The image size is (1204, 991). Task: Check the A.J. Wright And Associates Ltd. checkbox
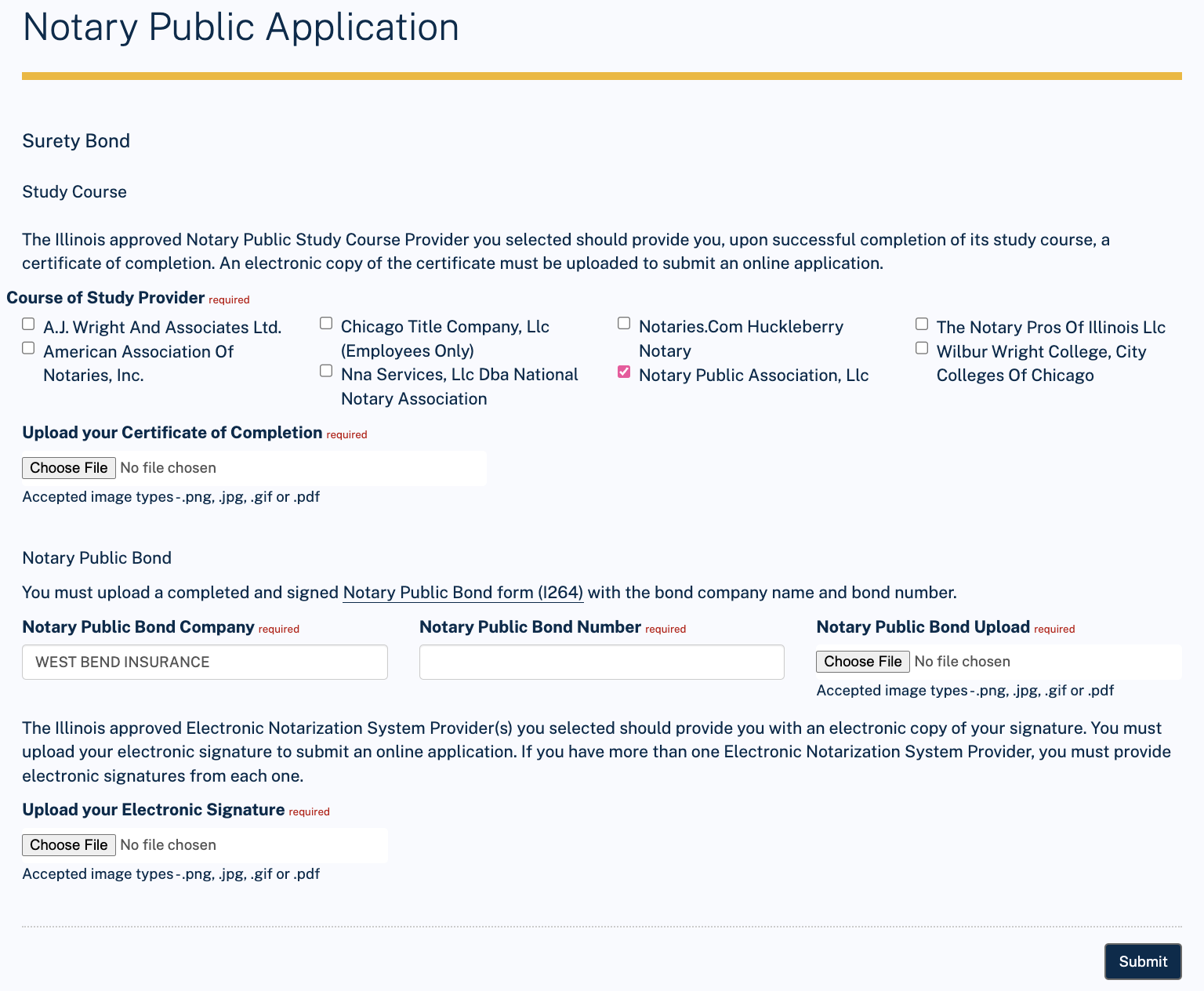28,324
